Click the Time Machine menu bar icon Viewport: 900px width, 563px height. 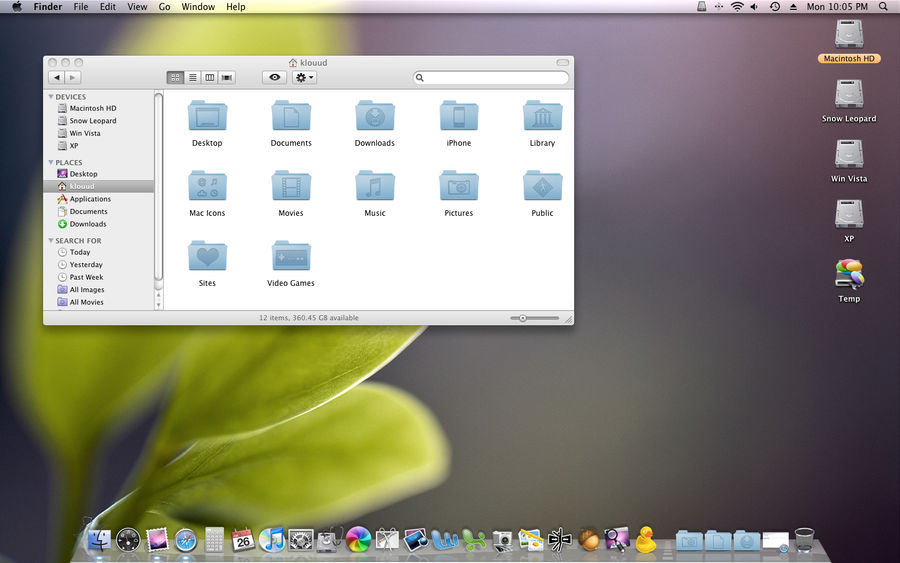(x=774, y=7)
